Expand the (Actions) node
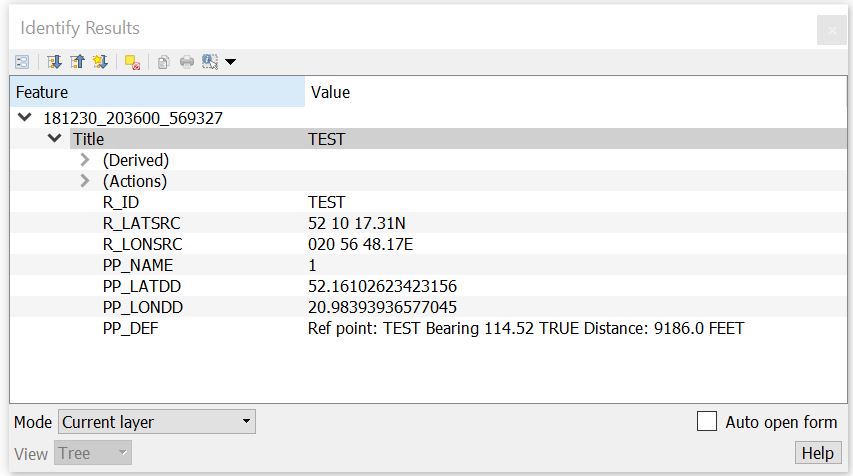This screenshot has width=853, height=476. coord(84,181)
